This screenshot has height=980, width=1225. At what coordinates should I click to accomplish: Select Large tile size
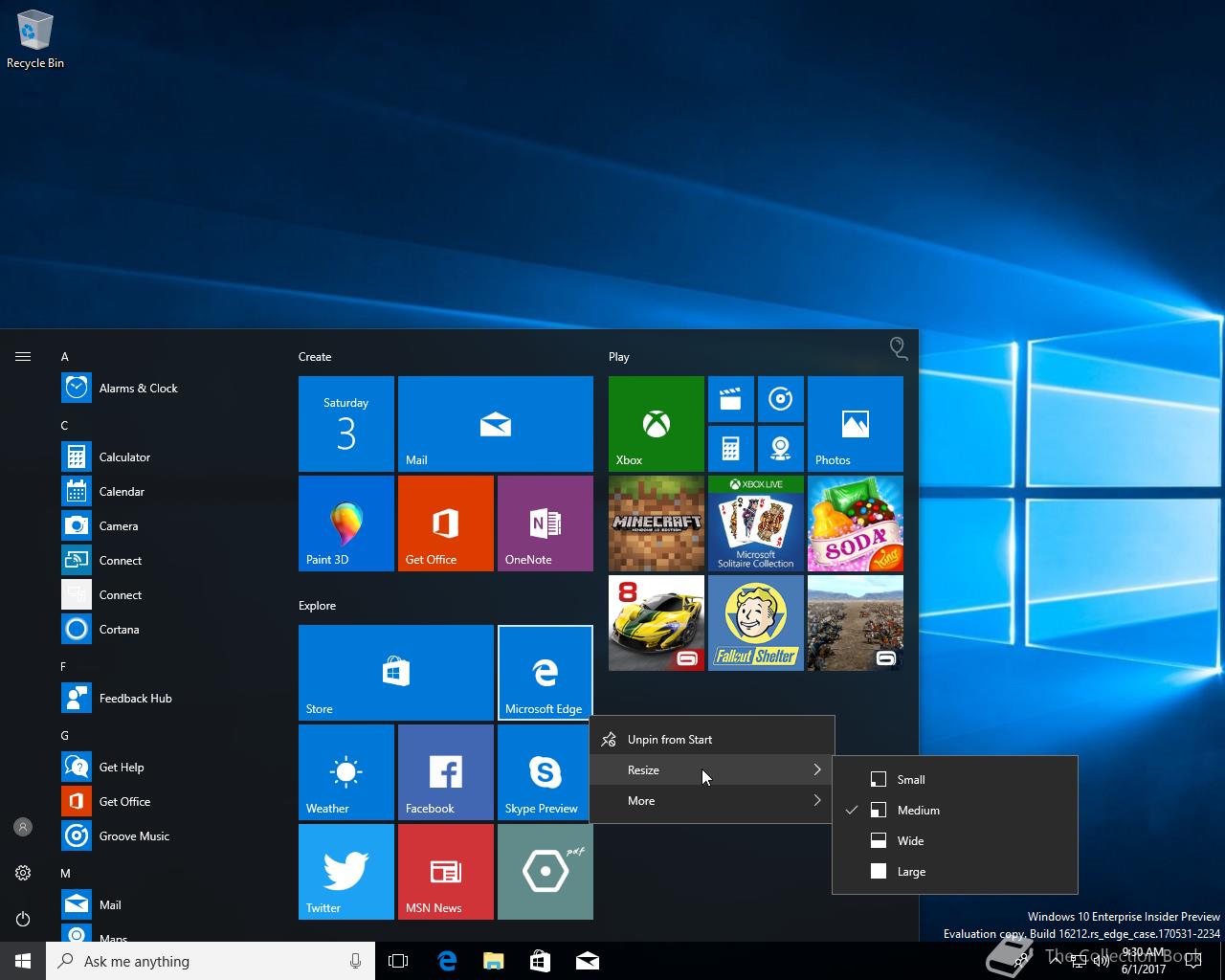(x=955, y=872)
